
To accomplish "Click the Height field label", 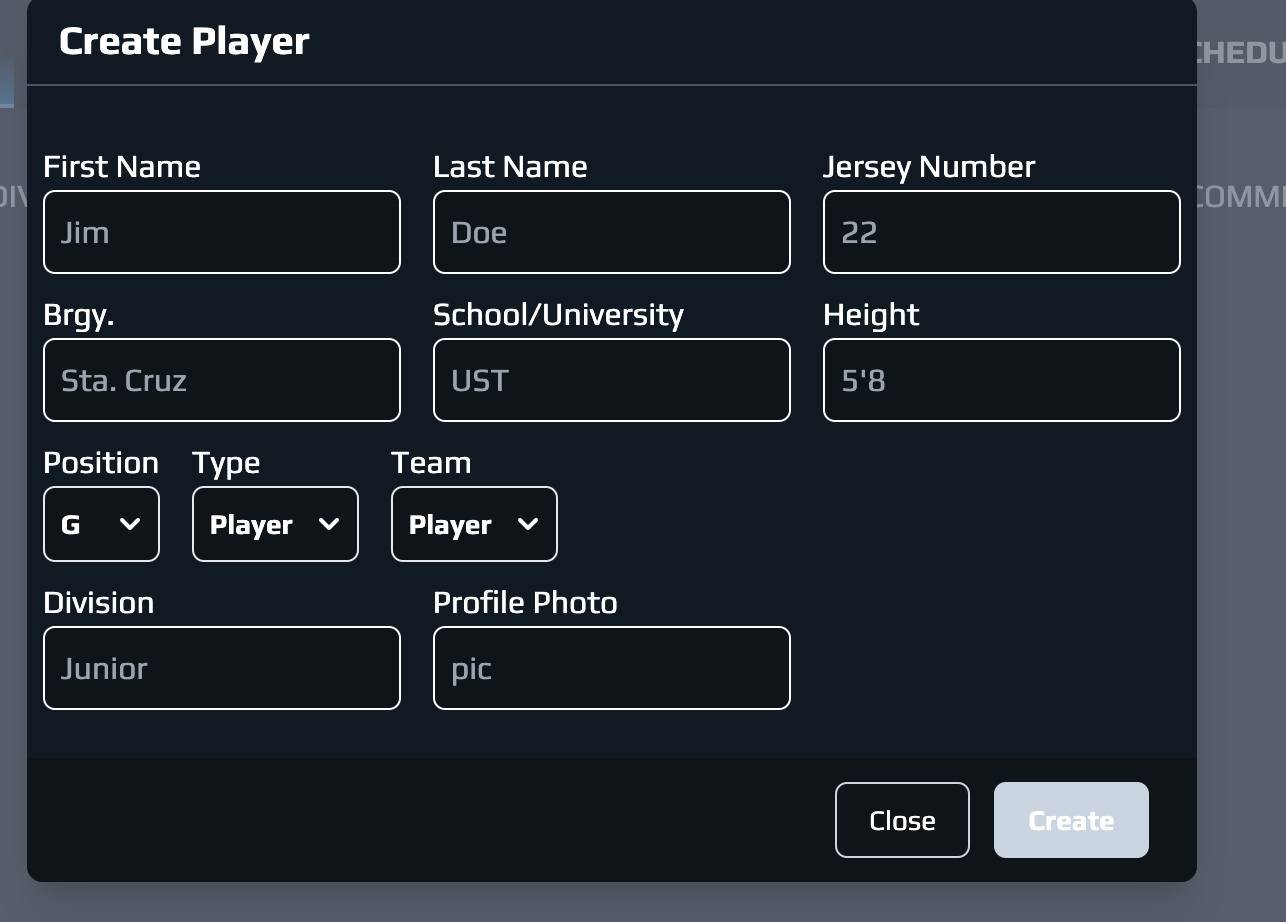I will pos(870,314).
